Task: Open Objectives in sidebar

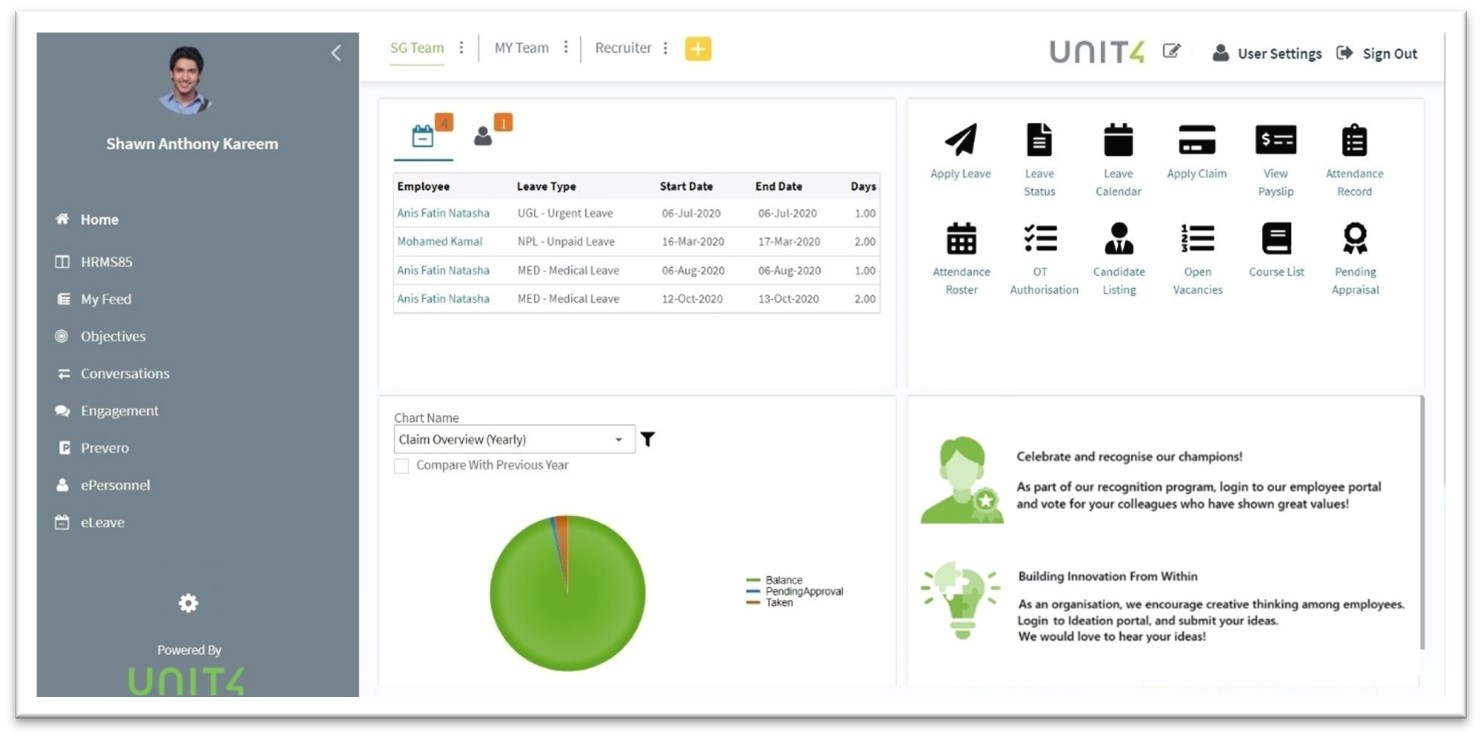Action: coord(113,336)
